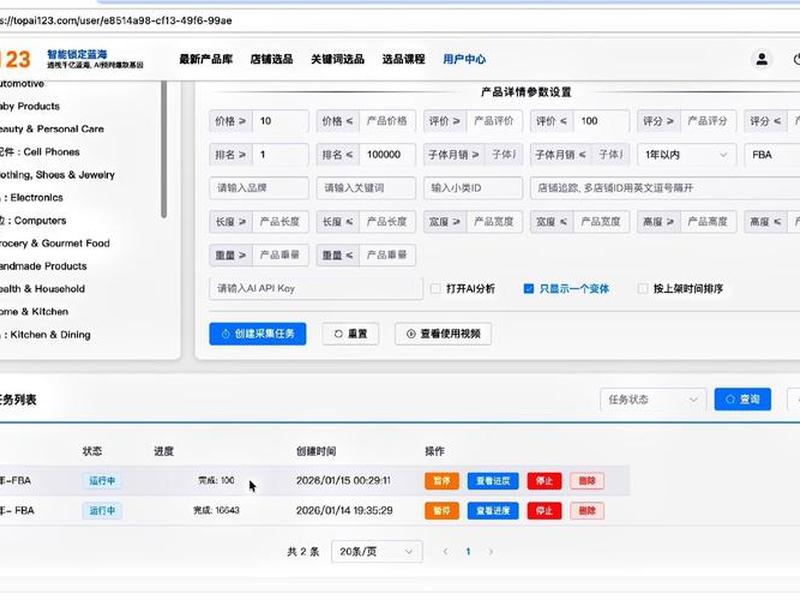
Task: Pause the task created 2026/01/14 19:35:29
Action: (x=442, y=511)
